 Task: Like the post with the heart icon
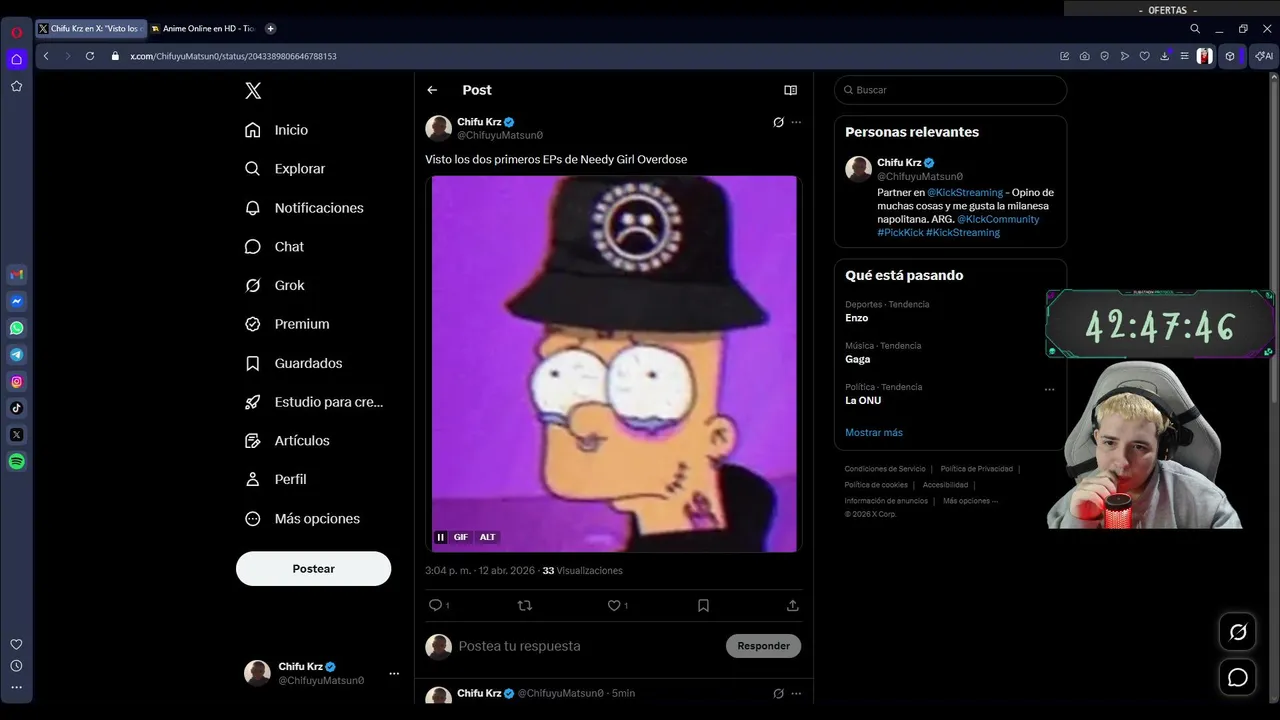614,605
